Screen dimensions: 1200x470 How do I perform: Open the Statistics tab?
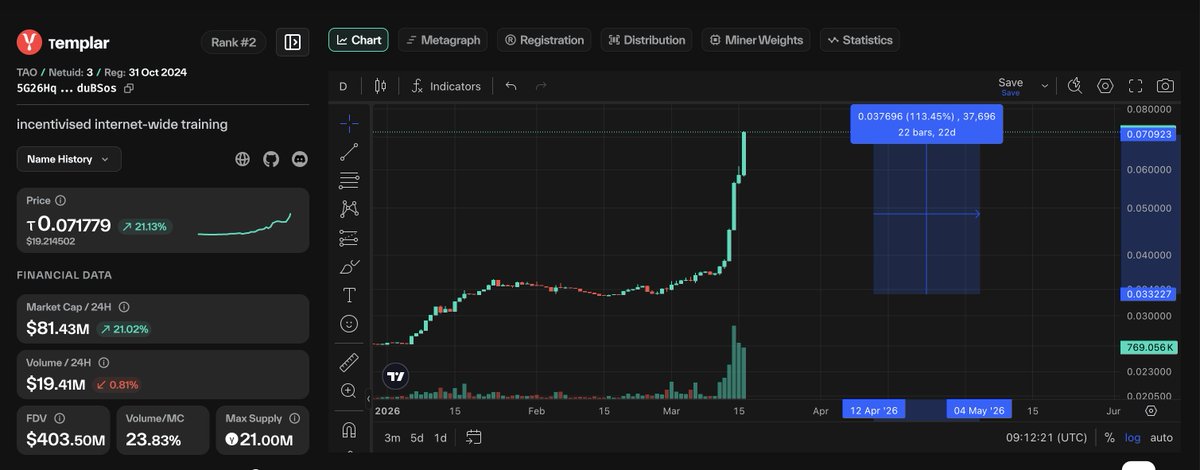(x=859, y=40)
